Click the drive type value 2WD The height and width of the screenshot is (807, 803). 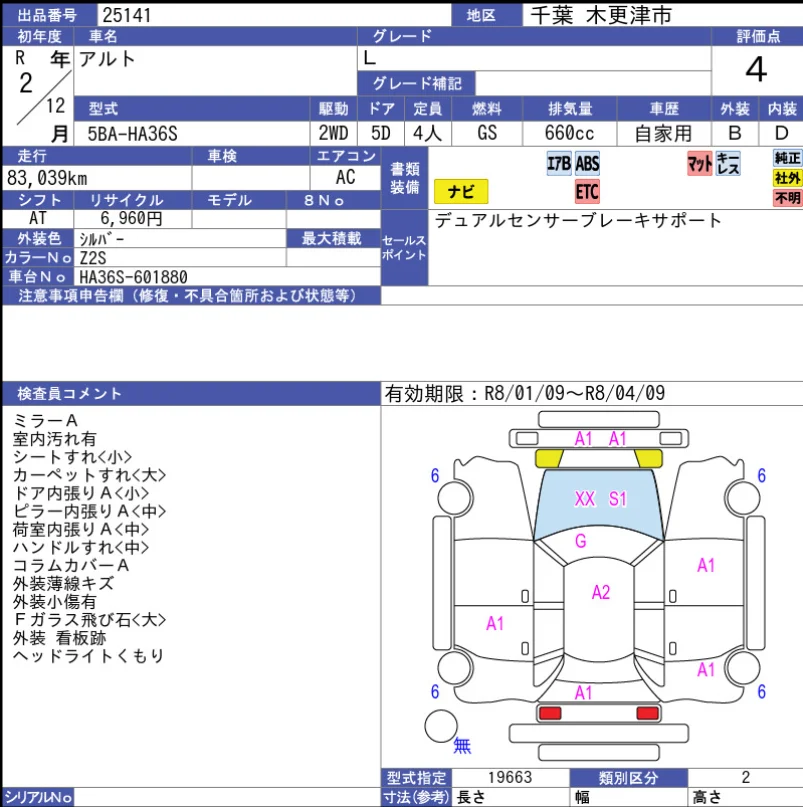(x=334, y=133)
